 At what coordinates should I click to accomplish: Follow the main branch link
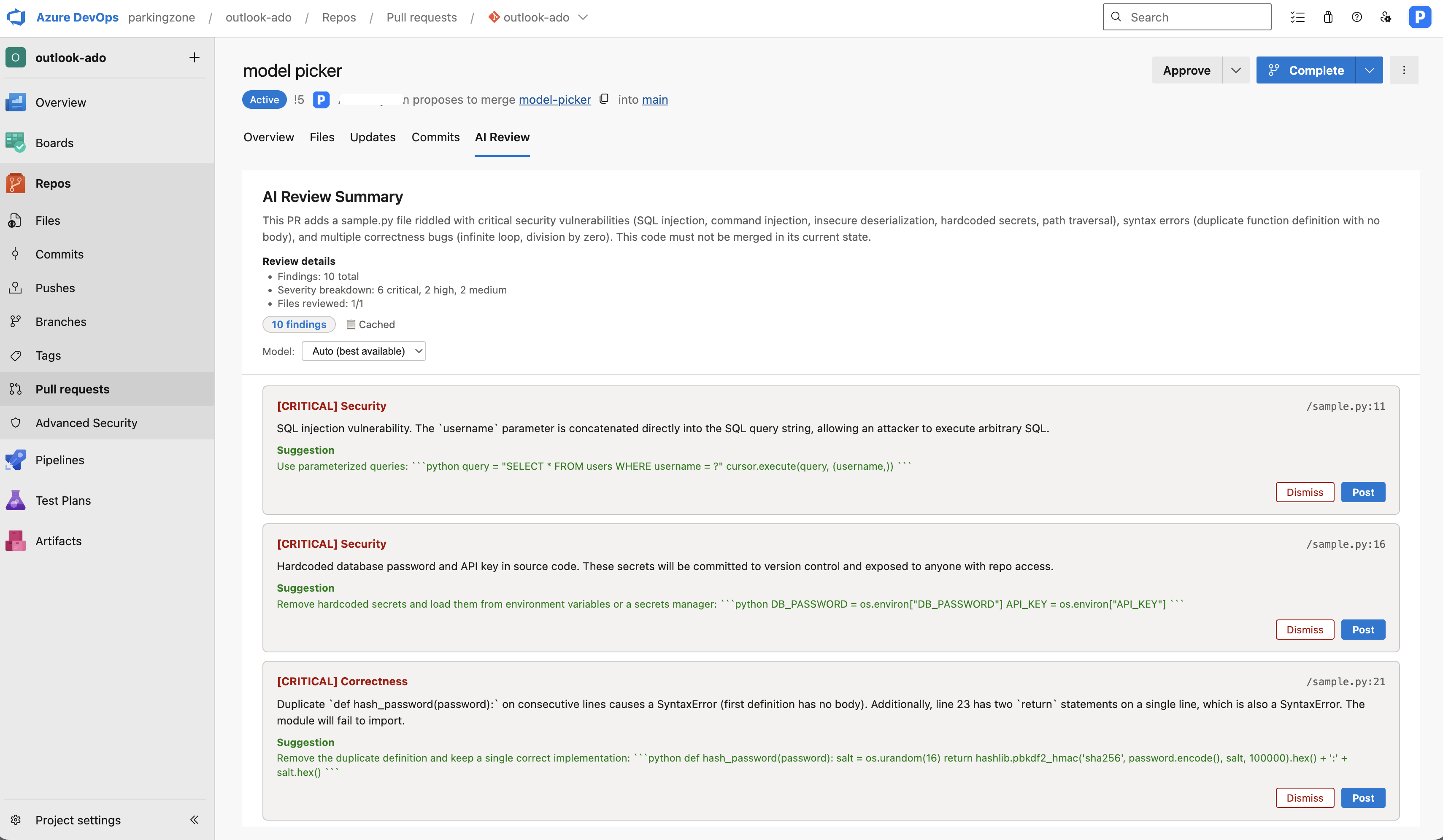[x=655, y=100]
